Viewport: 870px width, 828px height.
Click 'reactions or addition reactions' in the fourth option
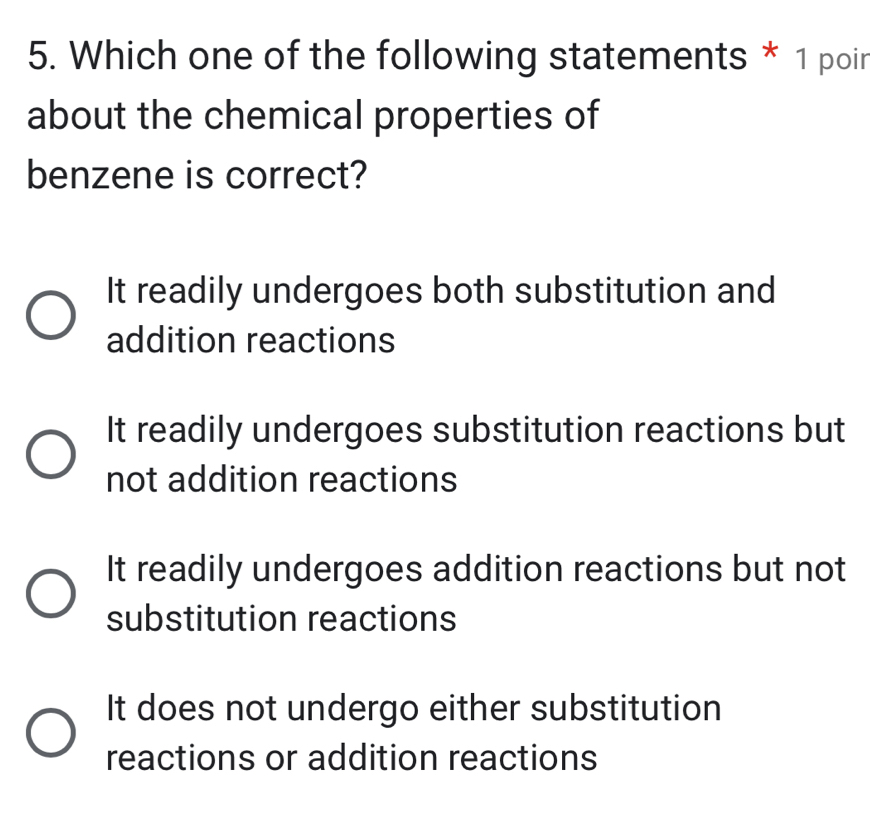click(x=351, y=758)
